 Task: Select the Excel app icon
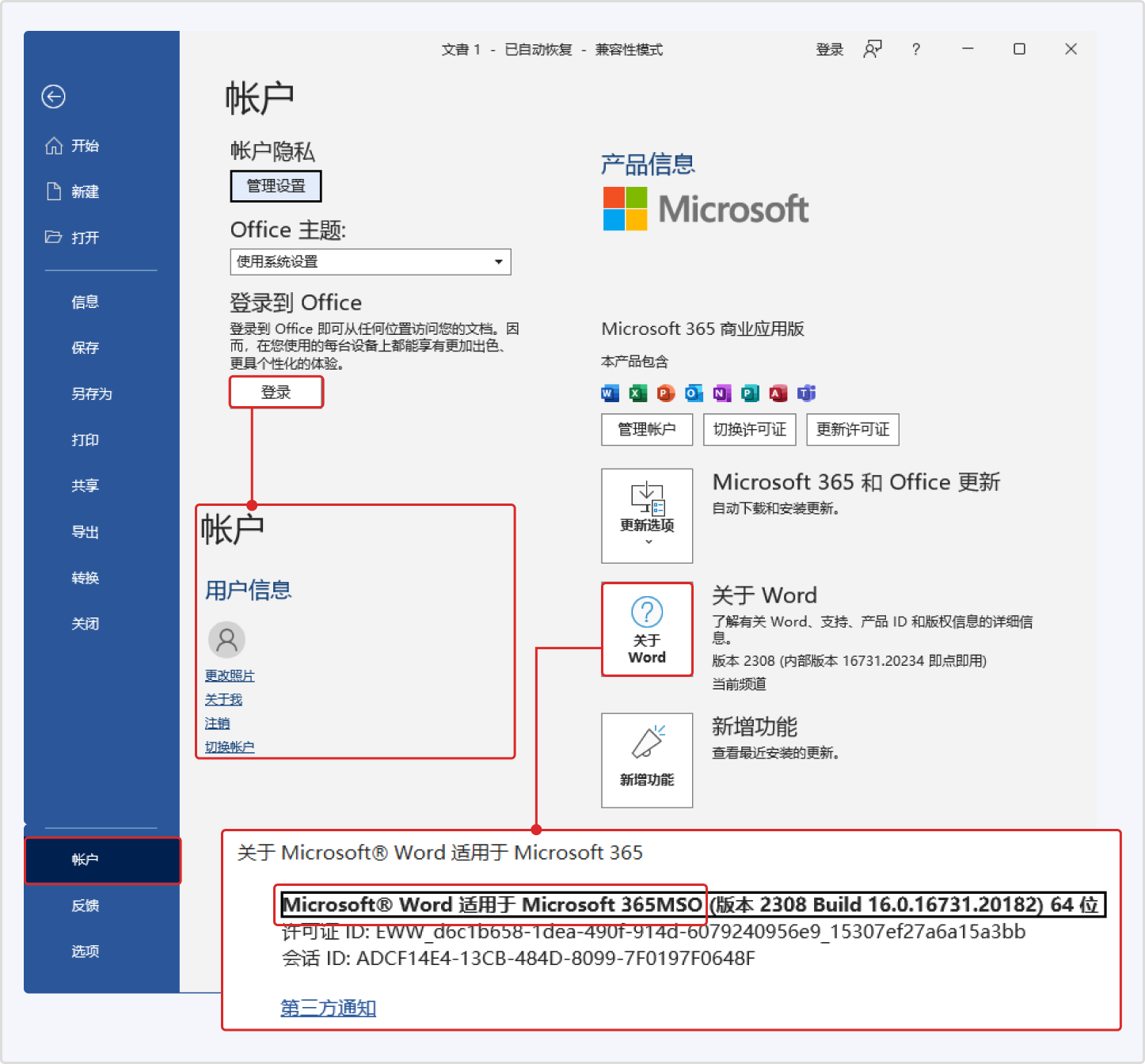pyautogui.click(x=637, y=393)
